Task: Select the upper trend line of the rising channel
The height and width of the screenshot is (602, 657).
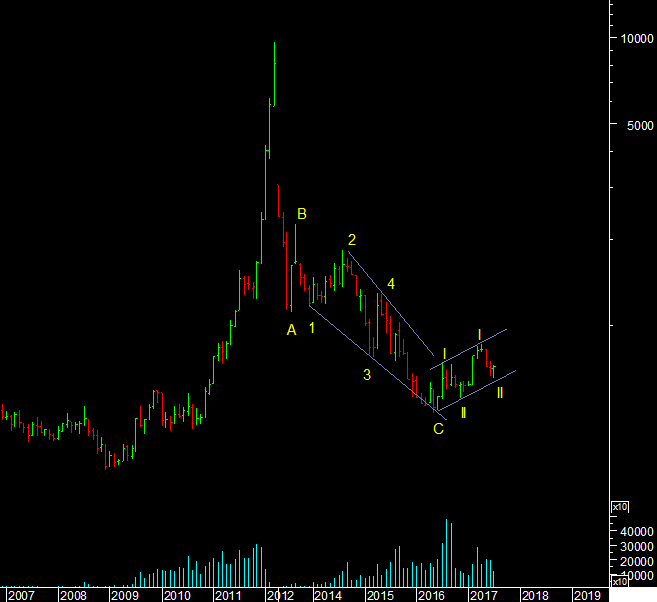Action: (468, 349)
